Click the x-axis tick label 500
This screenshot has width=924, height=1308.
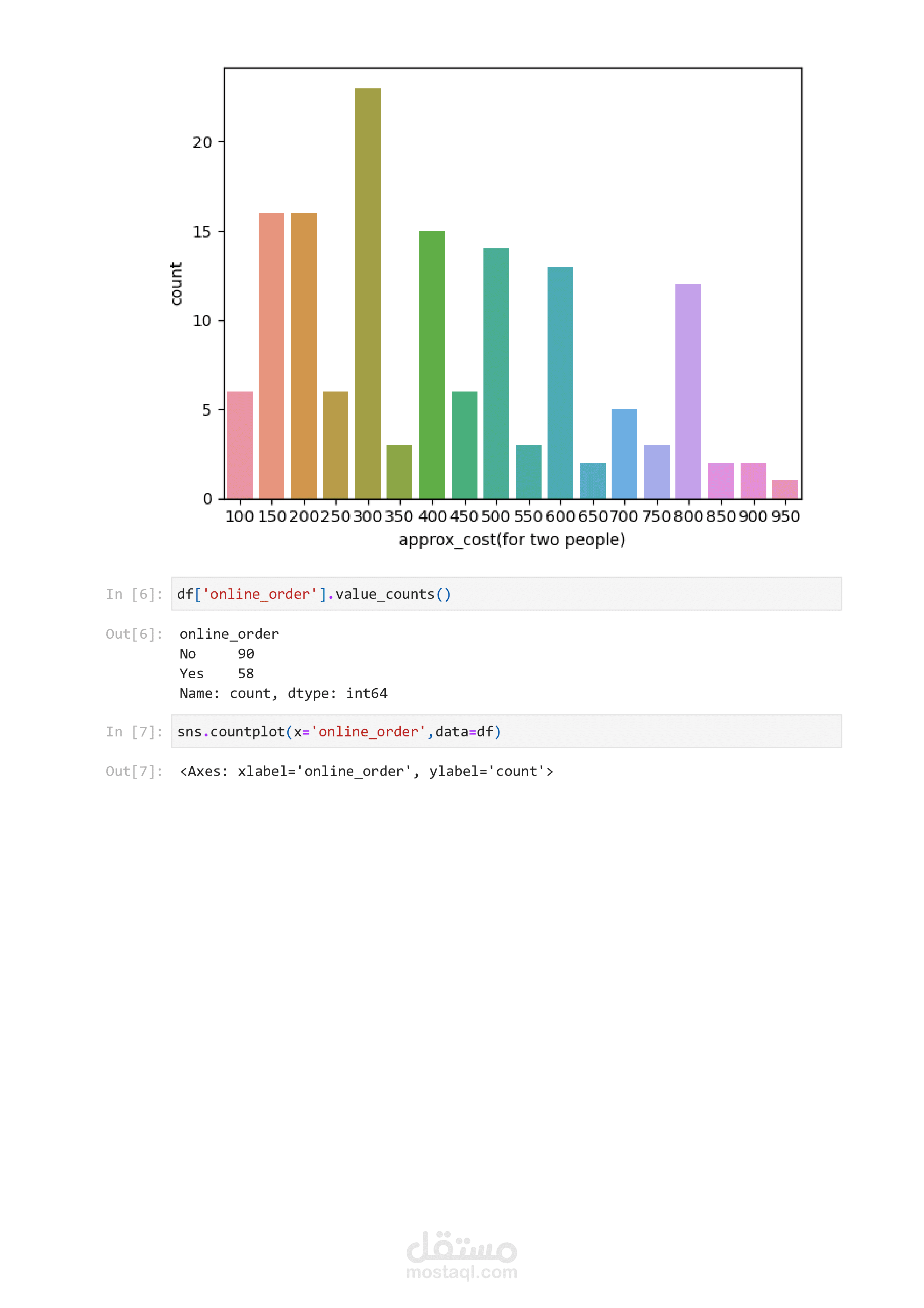point(496,517)
